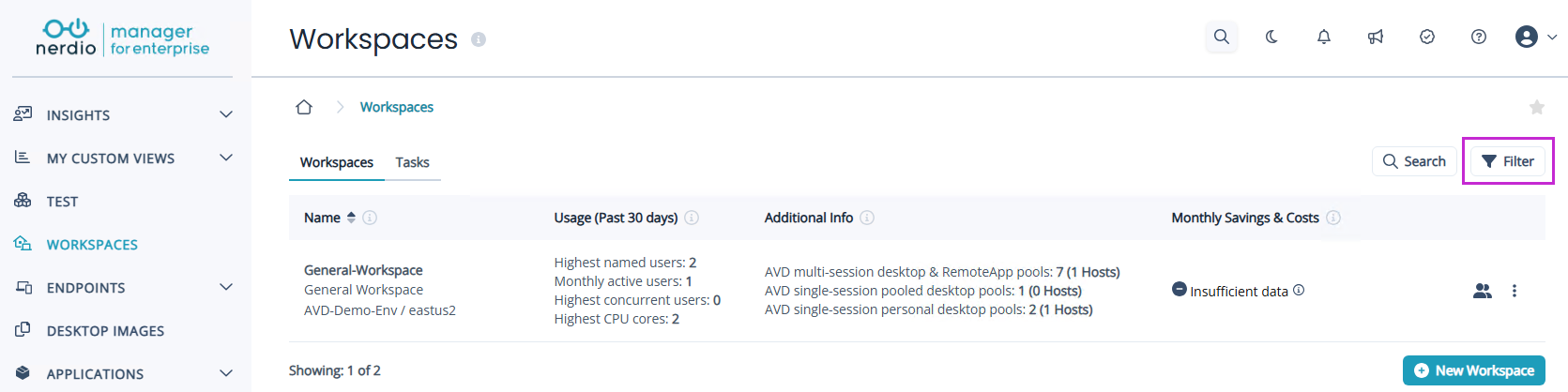1568x392 pixels.
Task: Switch to the Tasks tab
Action: click(x=412, y=162)
